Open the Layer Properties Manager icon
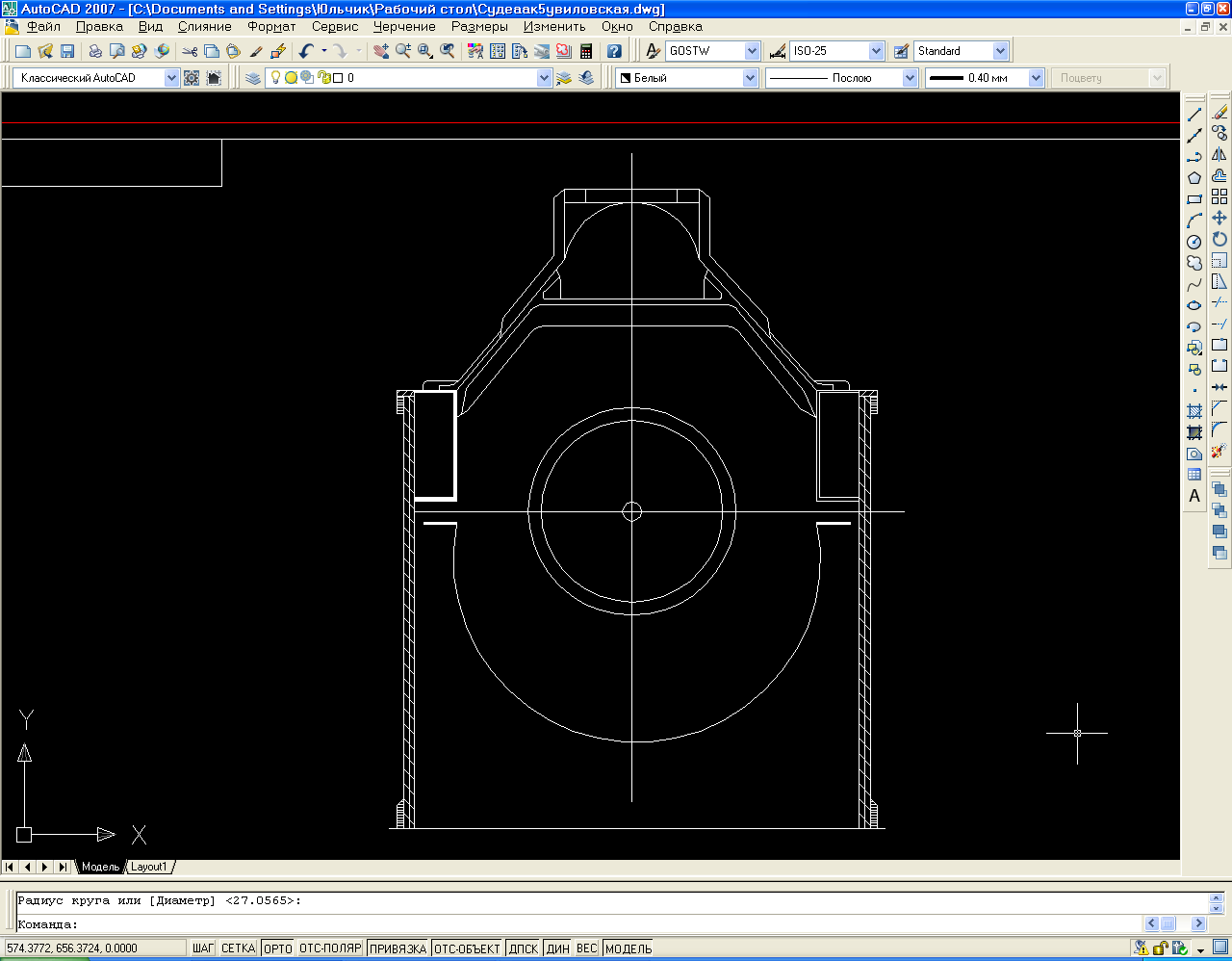 253,78
